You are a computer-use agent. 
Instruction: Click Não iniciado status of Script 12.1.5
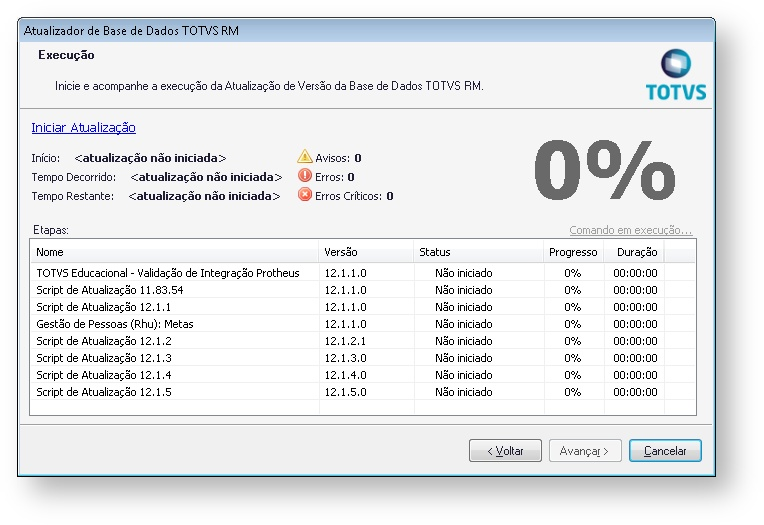tap(464, 392)
